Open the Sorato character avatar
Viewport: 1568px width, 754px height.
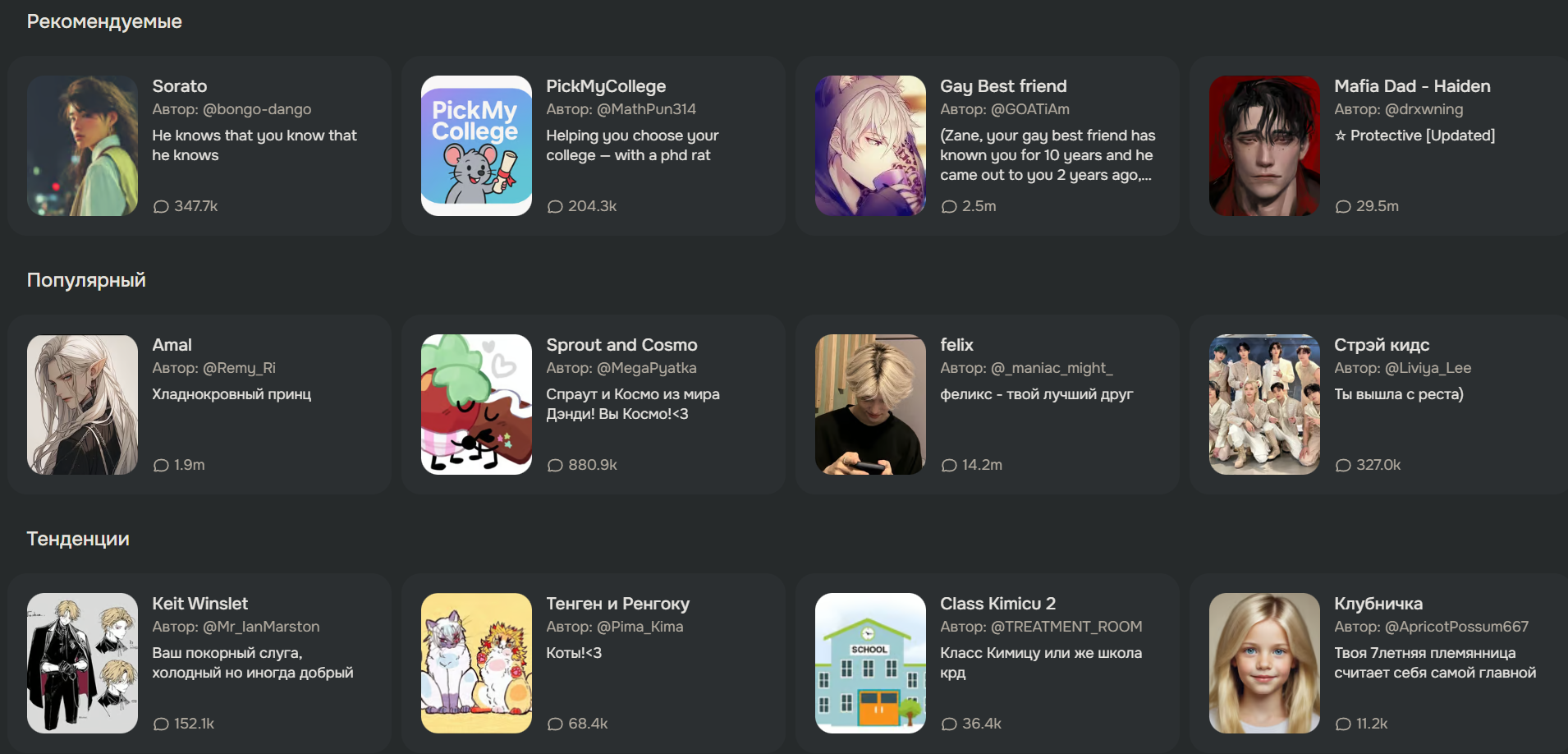(82, 145)
